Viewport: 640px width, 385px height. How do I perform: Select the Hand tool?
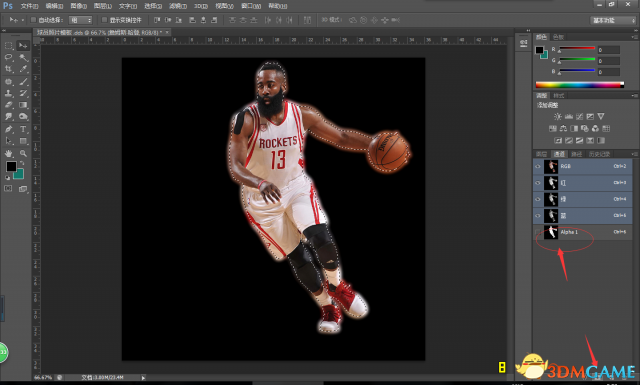(9, 154)
